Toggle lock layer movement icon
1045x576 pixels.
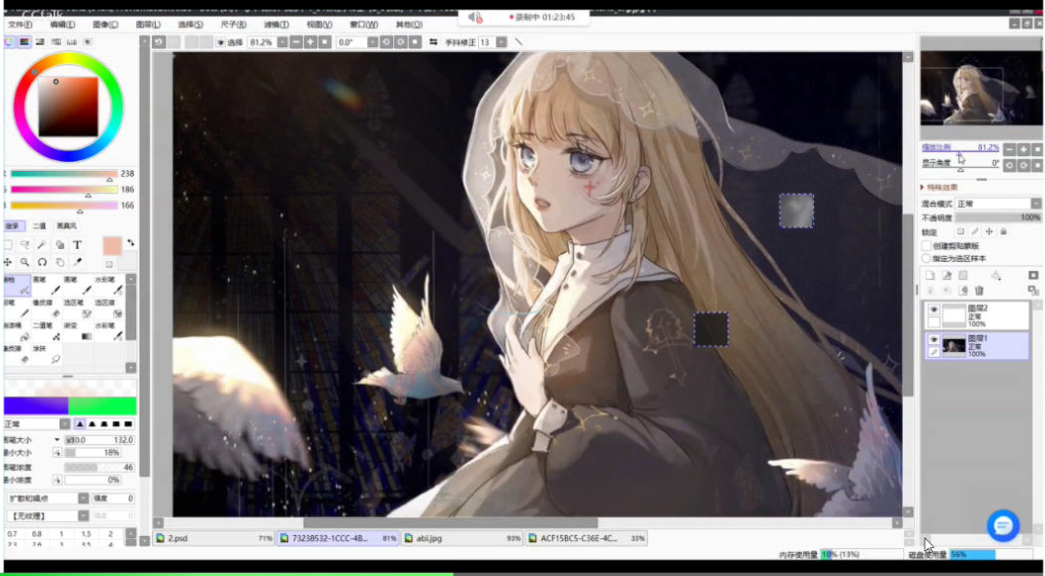pos(989,231)
